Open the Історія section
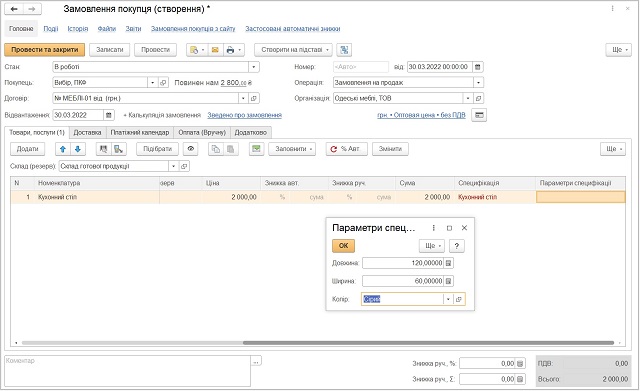Image resolution: width=640 pixels, height=391 pixels. (78, 29)
